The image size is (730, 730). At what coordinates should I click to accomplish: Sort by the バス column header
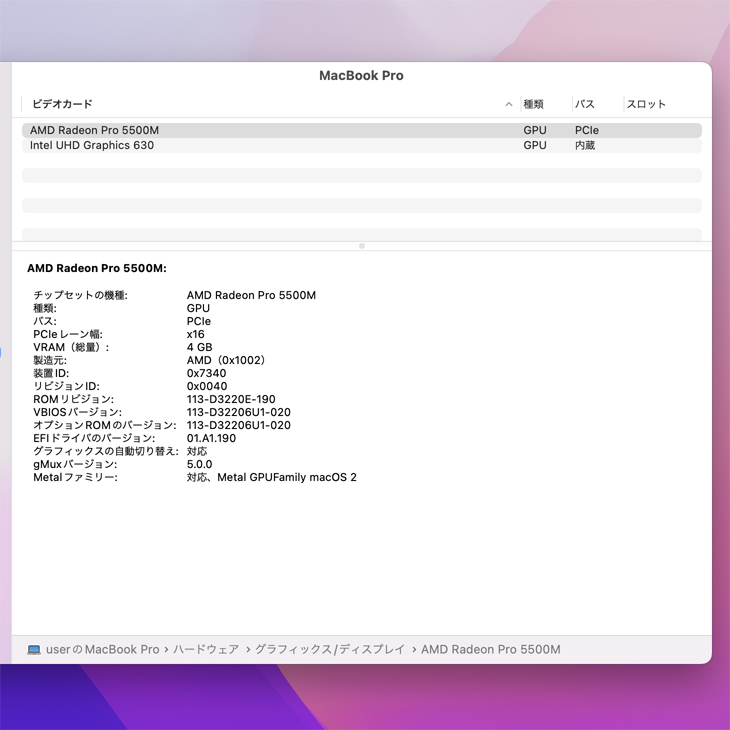point(585,104)
